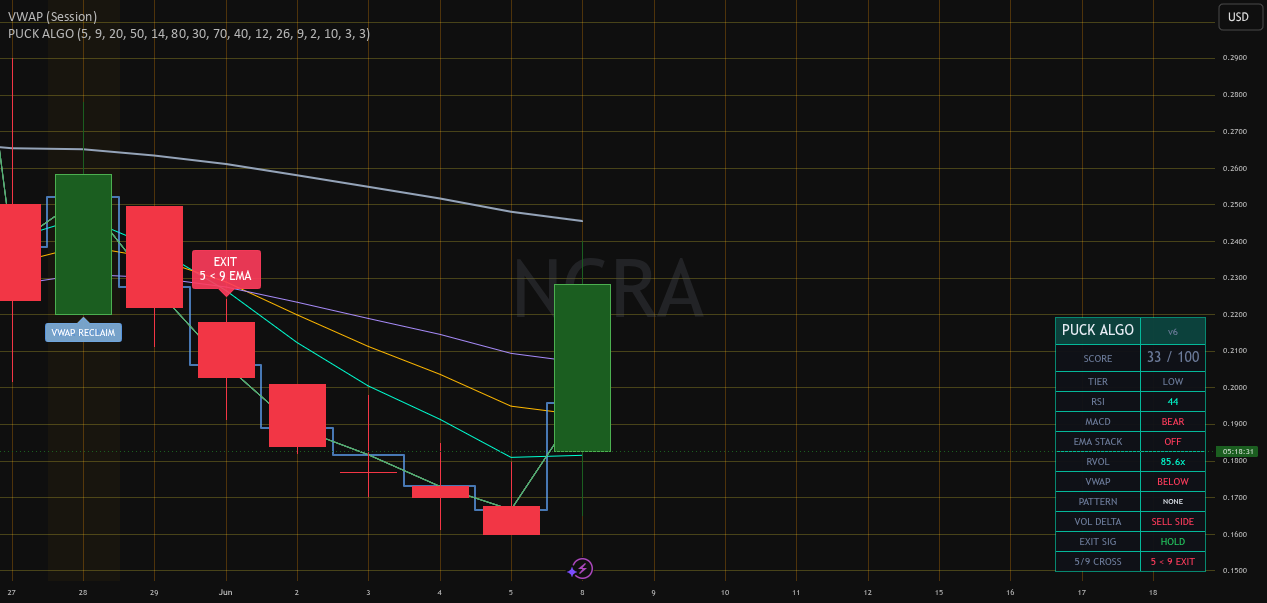
Task: Click the small sparkle icon beside lightning bolt
Action: [x=571, y=572]
